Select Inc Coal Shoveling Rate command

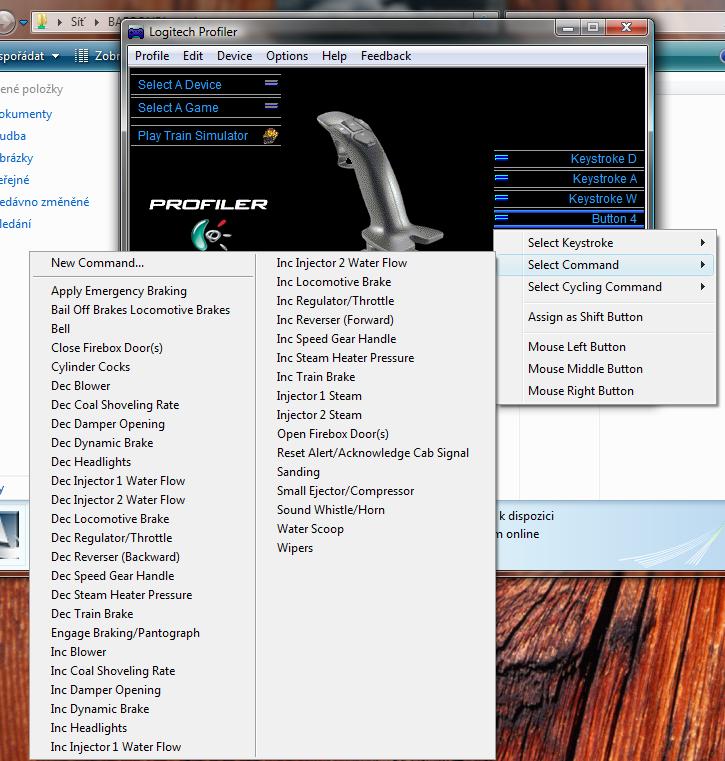[113, 671]
